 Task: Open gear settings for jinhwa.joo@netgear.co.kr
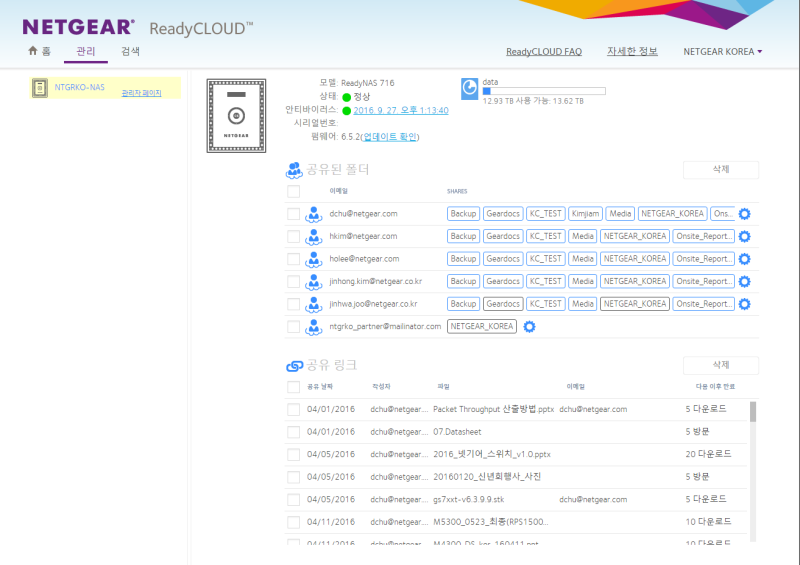coord(744,304)
